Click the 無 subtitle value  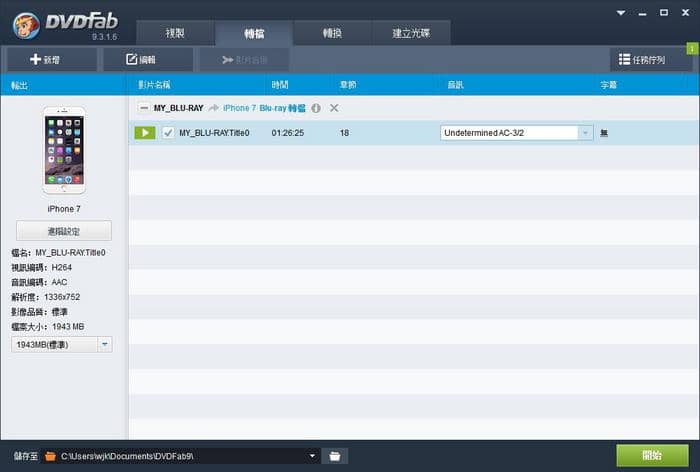click(x=604, y=133)
